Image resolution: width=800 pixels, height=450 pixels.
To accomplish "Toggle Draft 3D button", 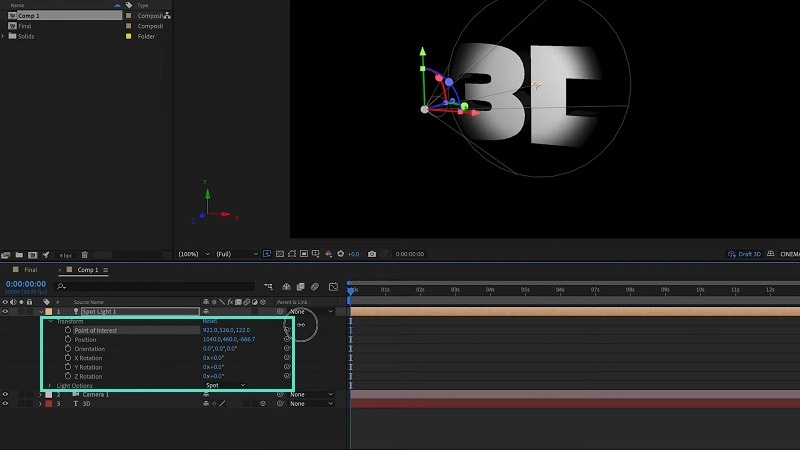I will tap(744, 254).
